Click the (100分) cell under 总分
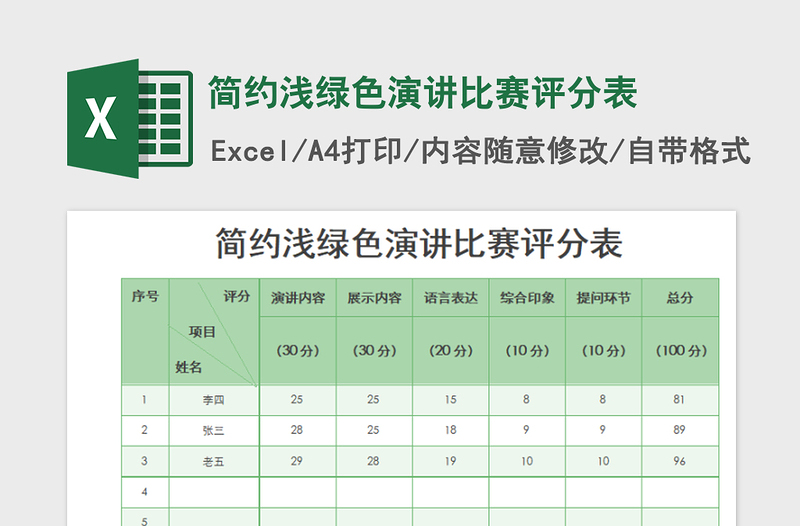The image size is (800, 526). (x=681, y=350)
